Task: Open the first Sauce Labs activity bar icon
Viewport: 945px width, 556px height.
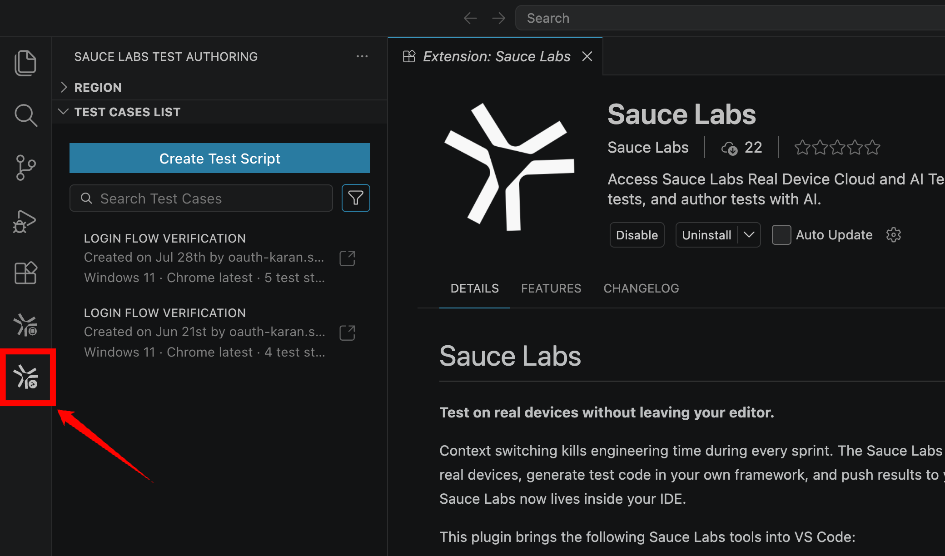Action: point(25,325)
